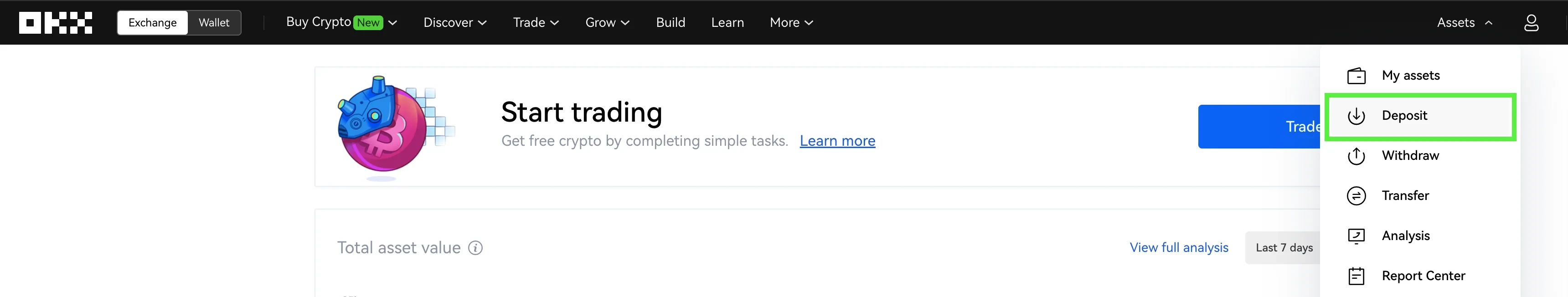The height and width of the screenshot is (297, 1568).
Task: Open View full analysis link
Action: [1178, 248]
